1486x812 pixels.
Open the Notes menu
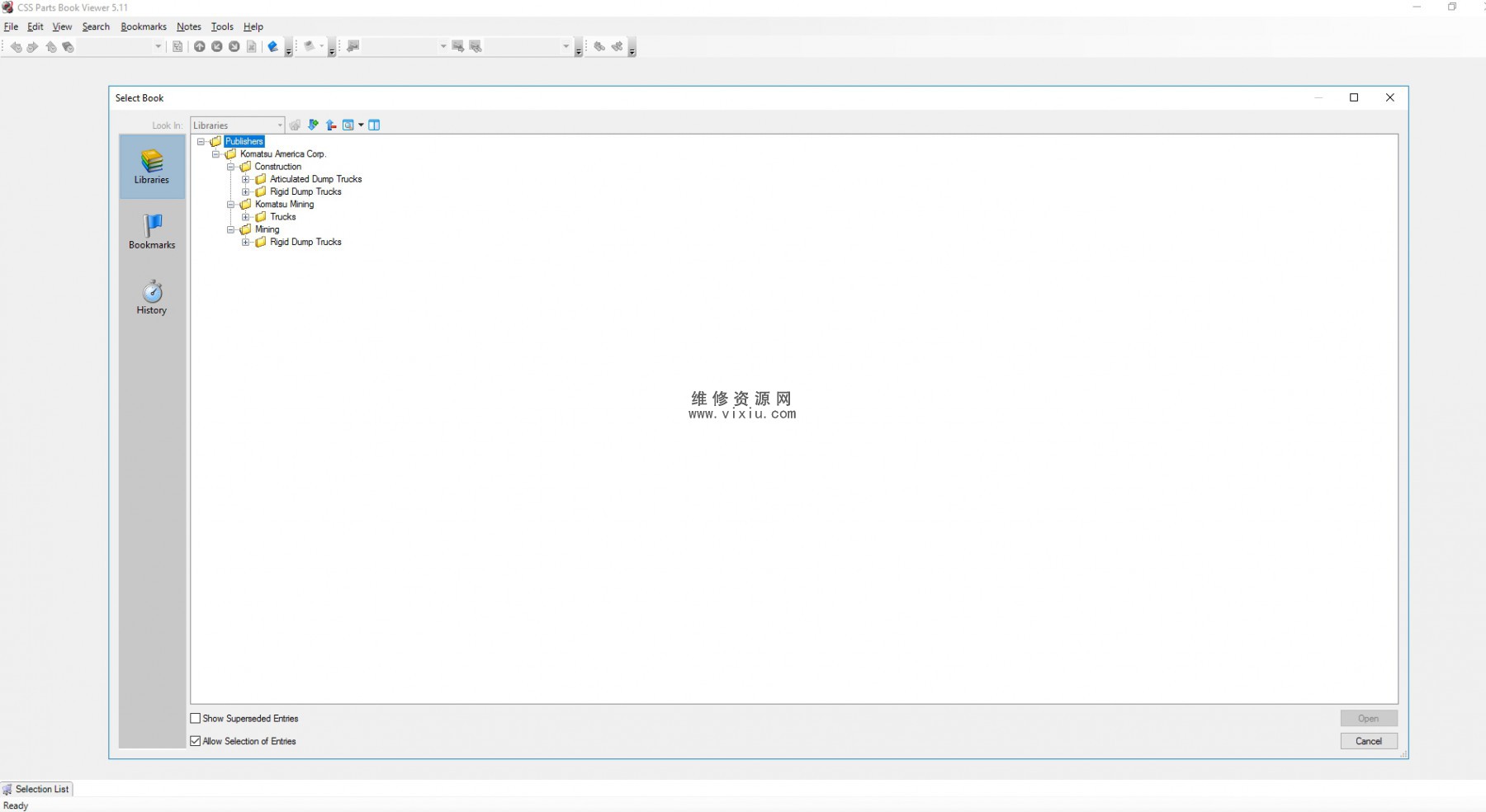[x=189, y=26]
